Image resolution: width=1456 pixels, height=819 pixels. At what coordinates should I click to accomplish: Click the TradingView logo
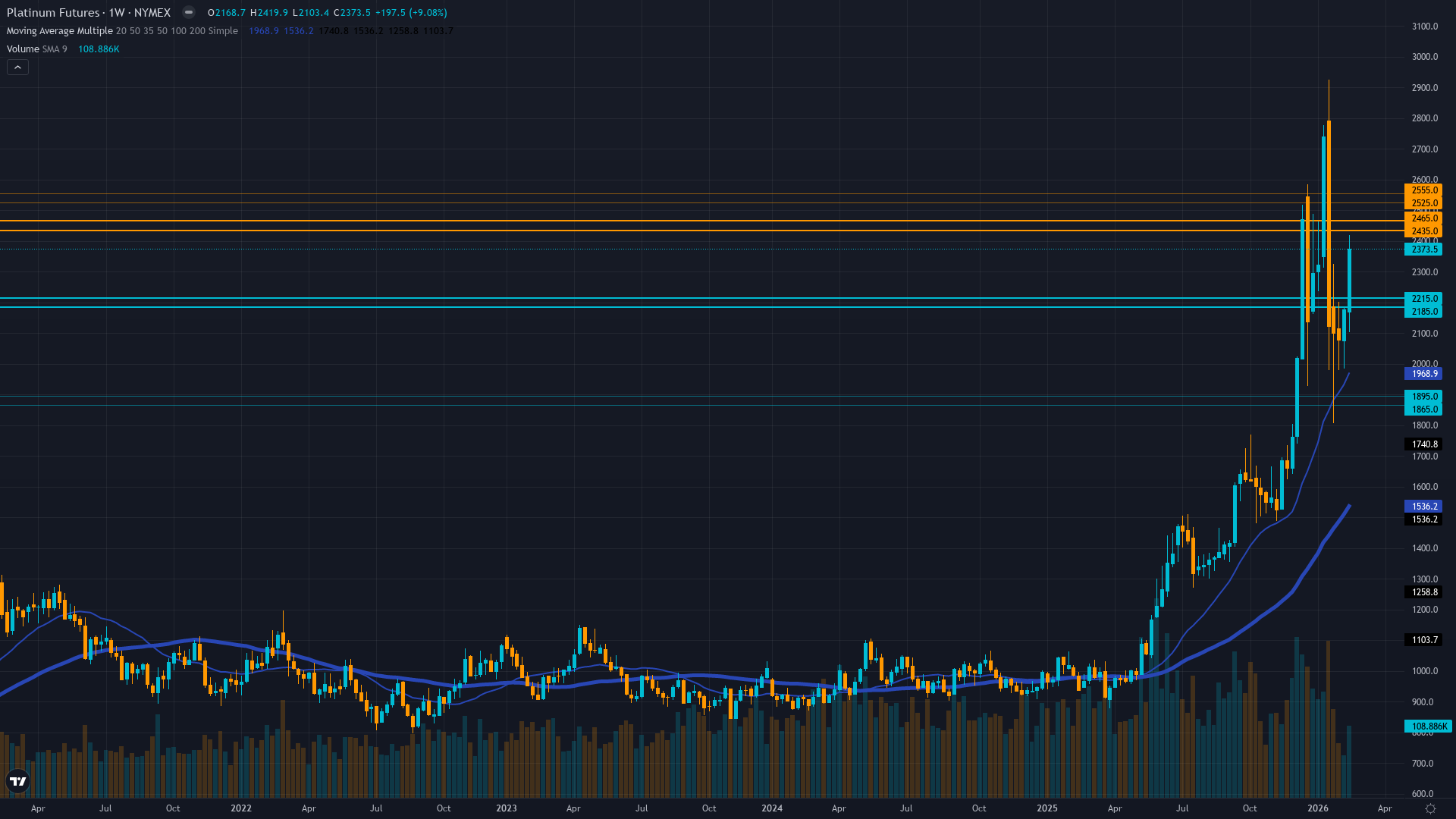[17, 781]
